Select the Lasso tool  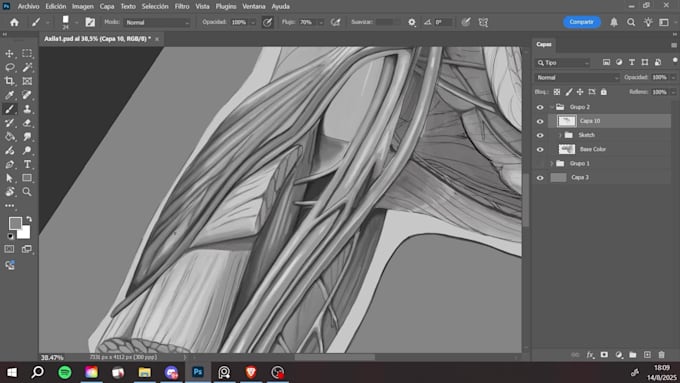pyautogui.click(x=9, y=67)
